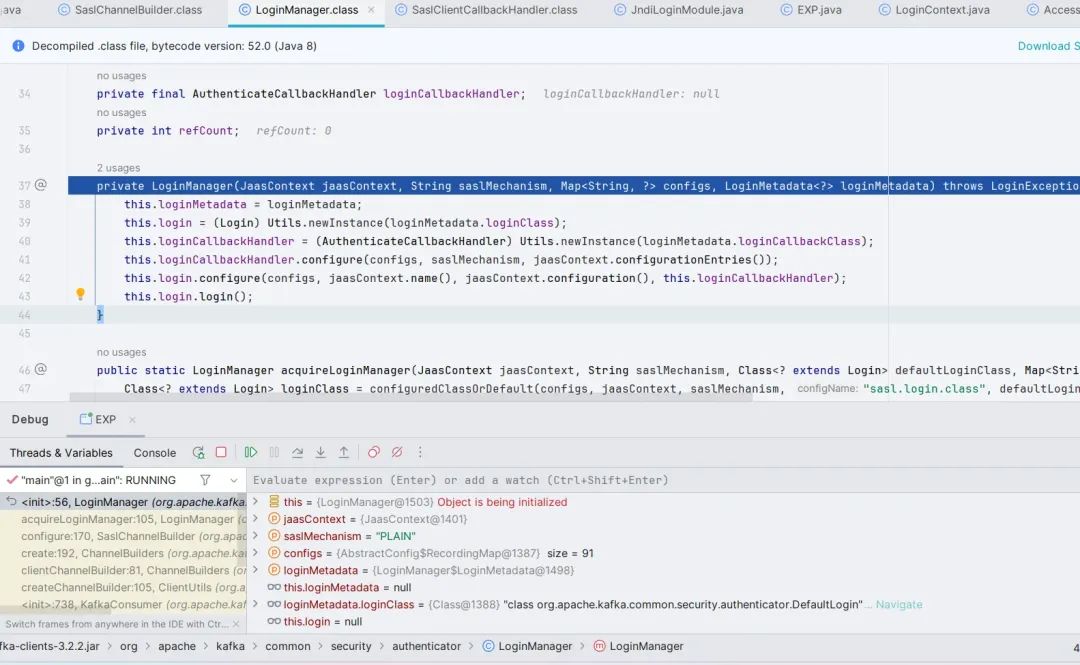
Task: Click the lightbulb intention icon on line 43
Action: click(x=81, y=294)
